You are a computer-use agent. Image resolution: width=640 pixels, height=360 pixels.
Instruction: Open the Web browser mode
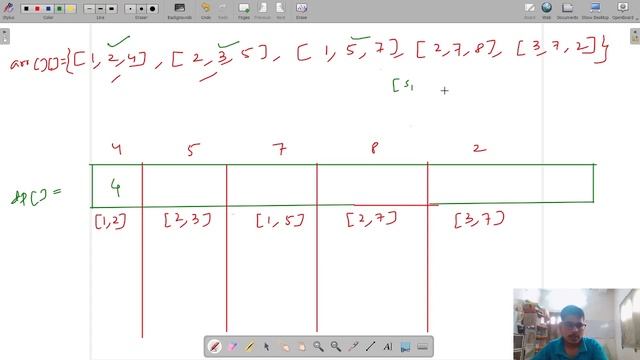pos(547,10)
